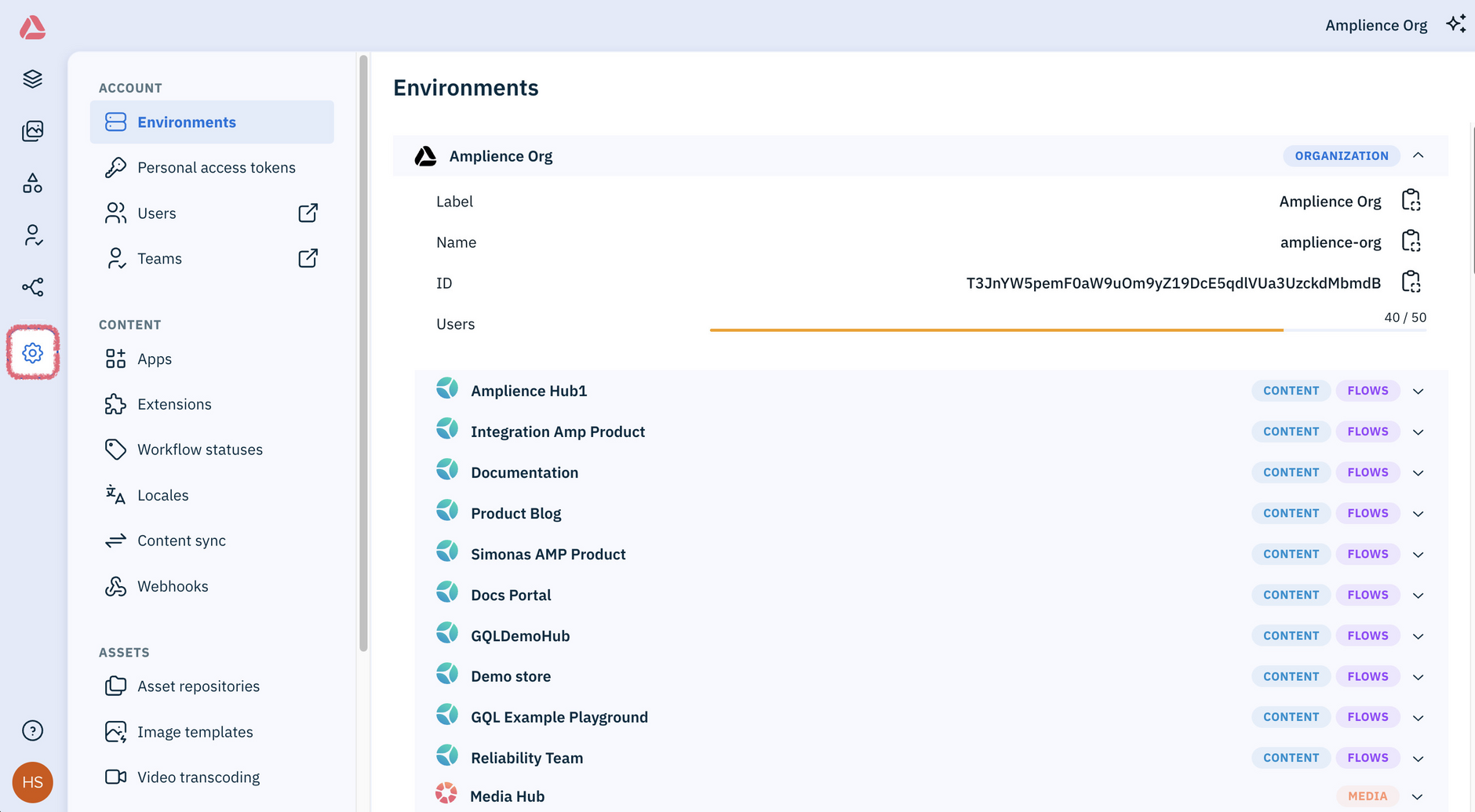The image size is (1475, 812).
Task: Click the external link icon next to Users
Action: 308,213
